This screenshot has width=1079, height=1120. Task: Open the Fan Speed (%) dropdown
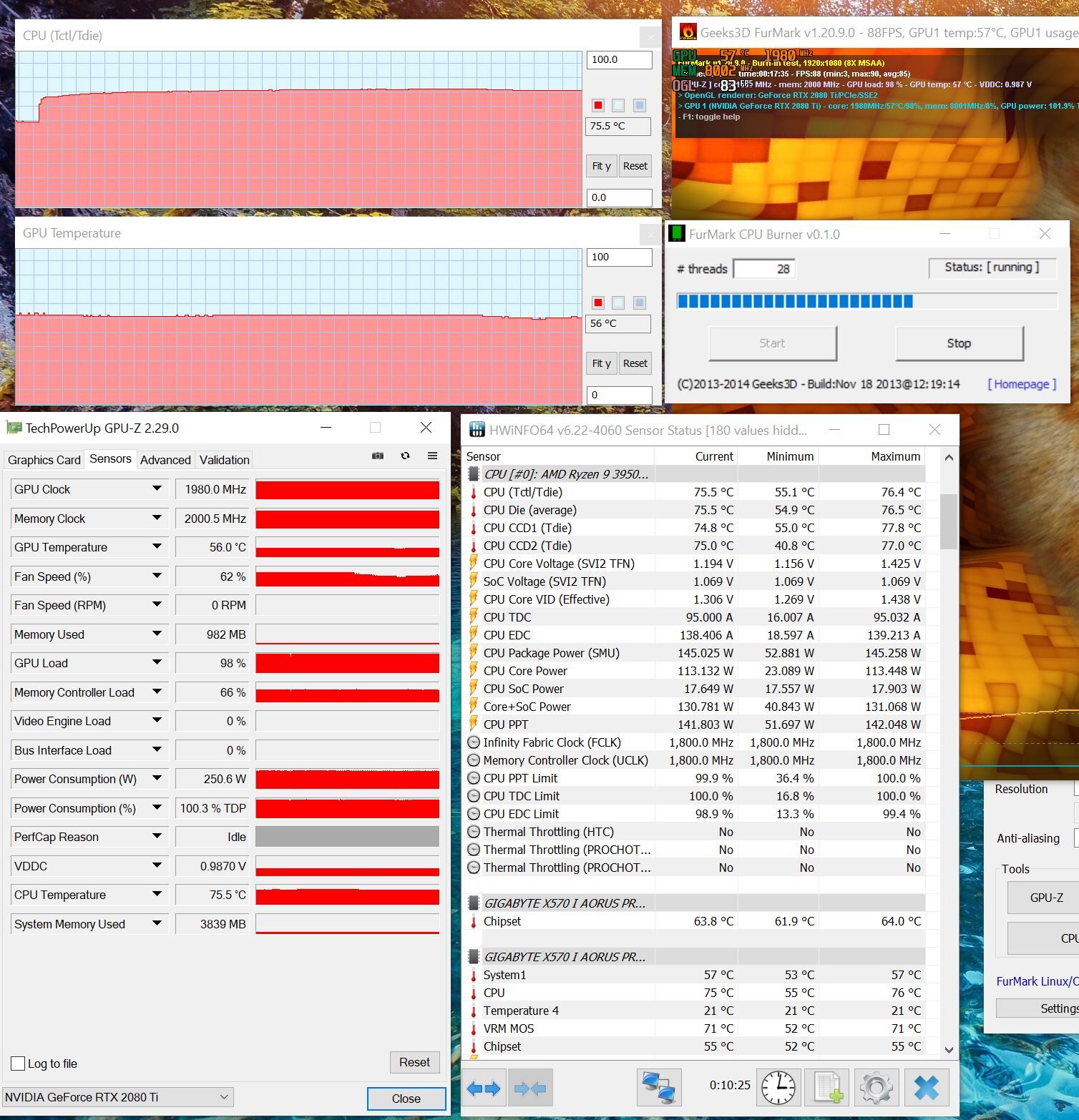click(x=157, y=576)
